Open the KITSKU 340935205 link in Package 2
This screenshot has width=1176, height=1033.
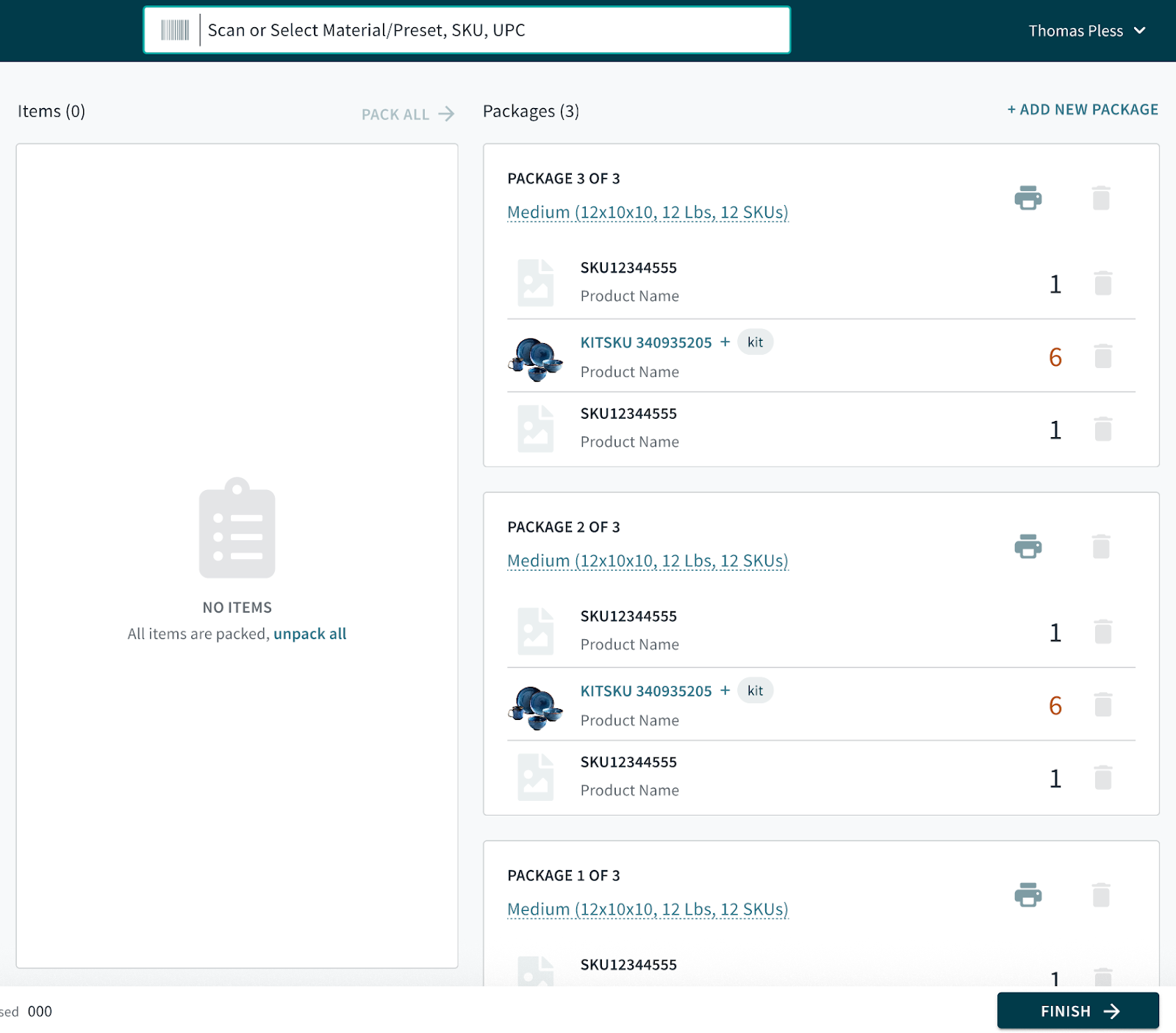coord(646,691)
